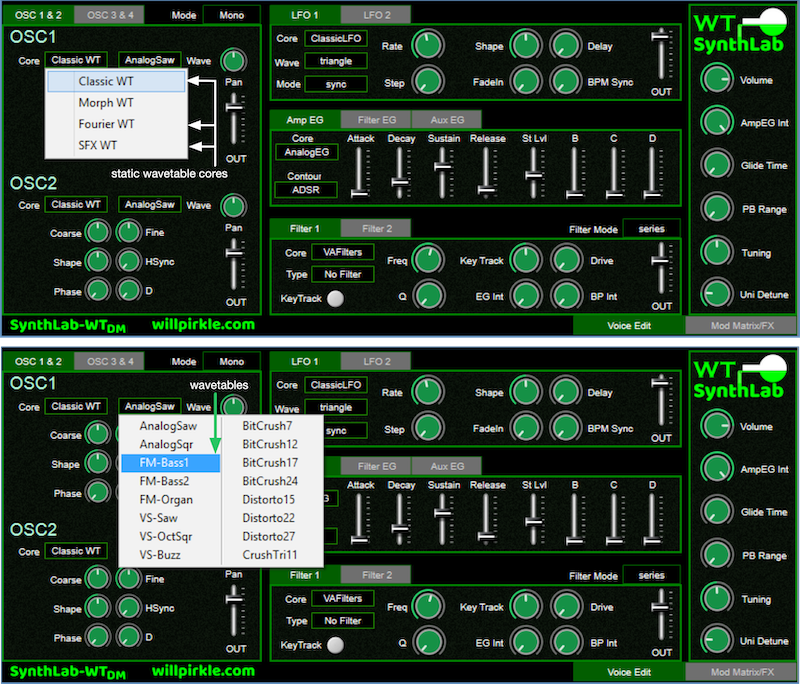This screenshot has width=800, height=684.
Task: Click OSC1 Pan slider in upper panel
Action: [234, 118]
